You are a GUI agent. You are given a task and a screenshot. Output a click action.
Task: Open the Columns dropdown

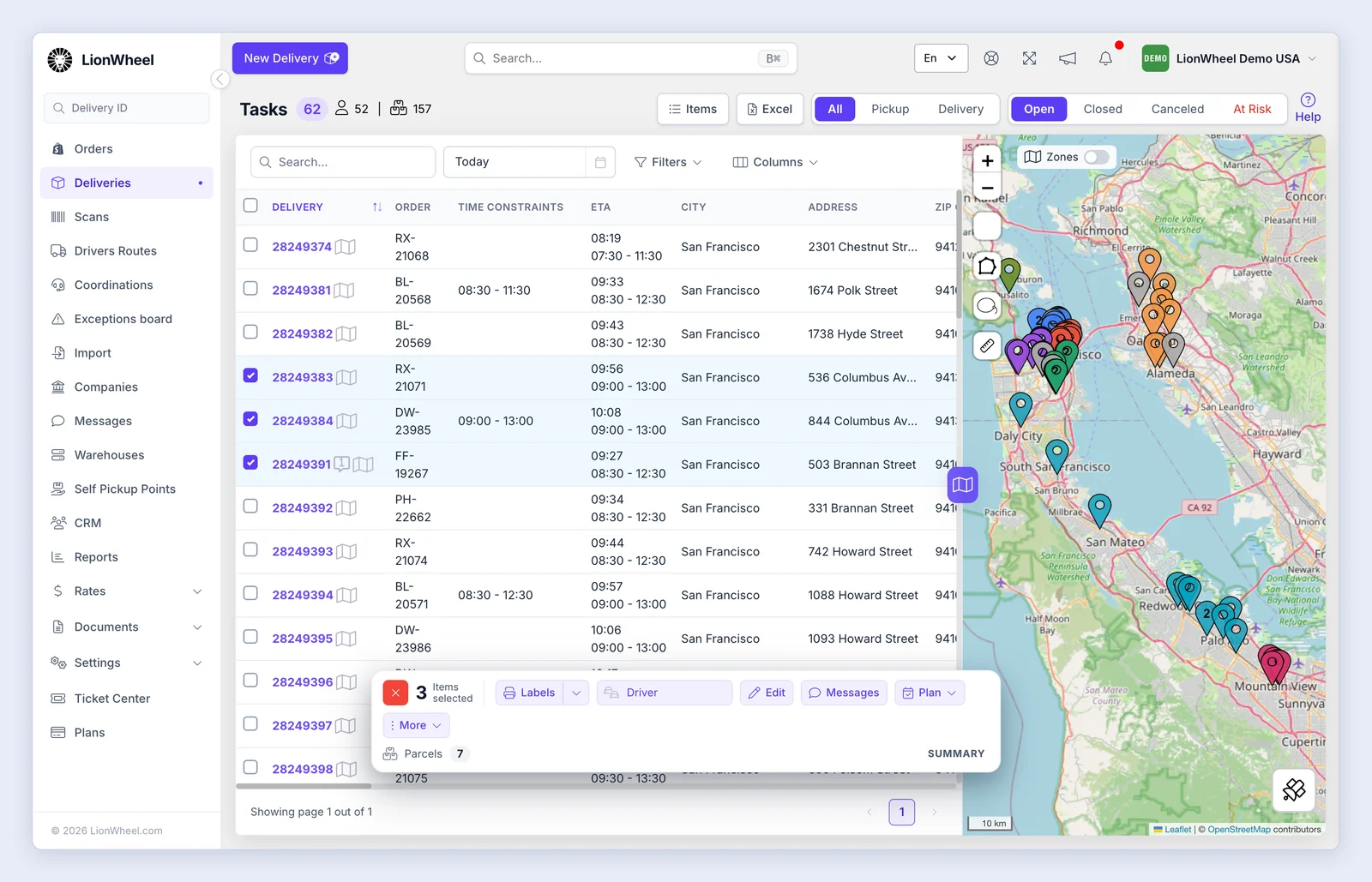(775, 162)
